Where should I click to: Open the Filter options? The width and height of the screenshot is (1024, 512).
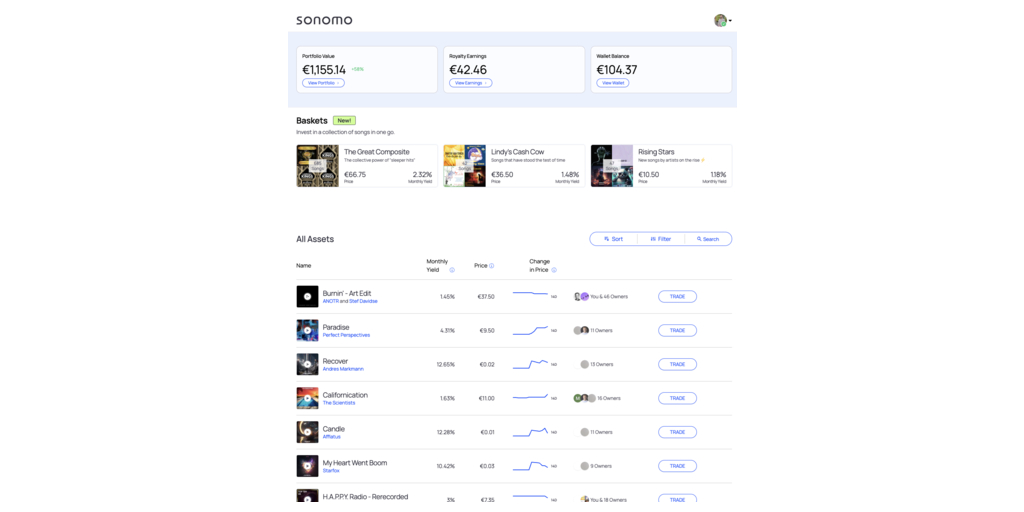661,239
